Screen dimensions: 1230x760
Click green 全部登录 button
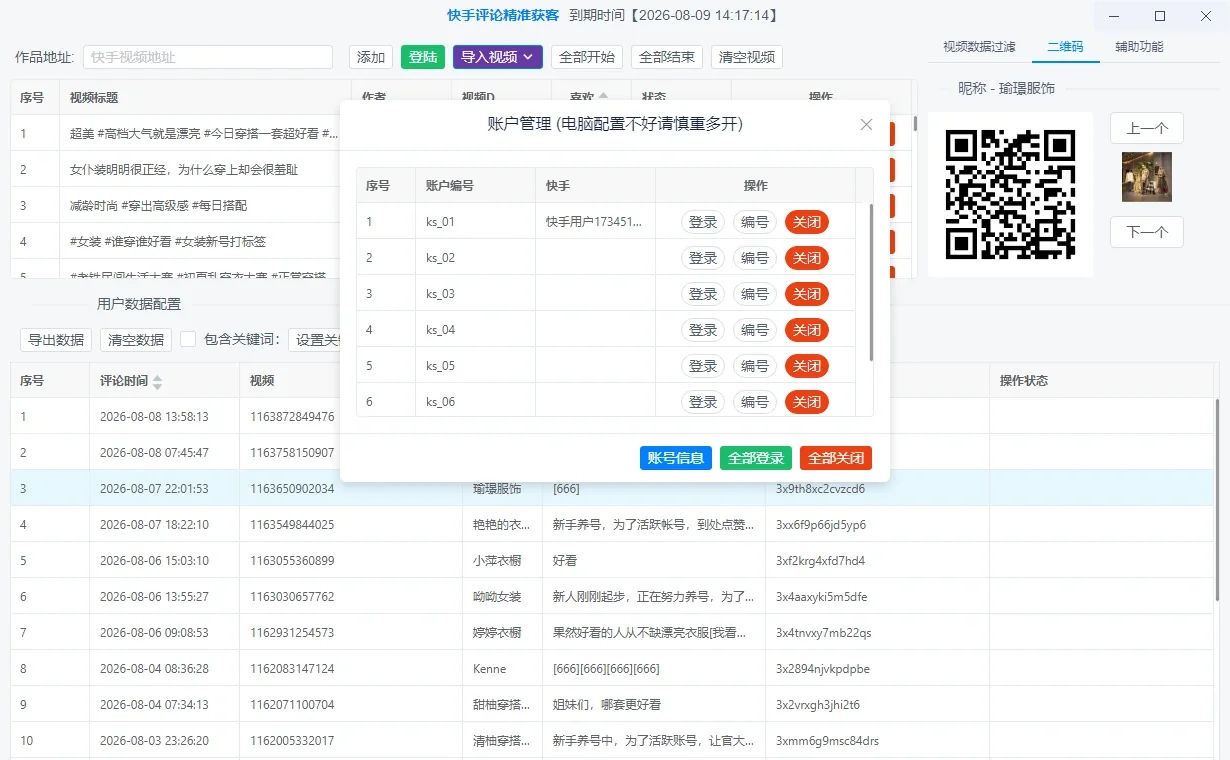pyautogui.click(x=756, y=458)
